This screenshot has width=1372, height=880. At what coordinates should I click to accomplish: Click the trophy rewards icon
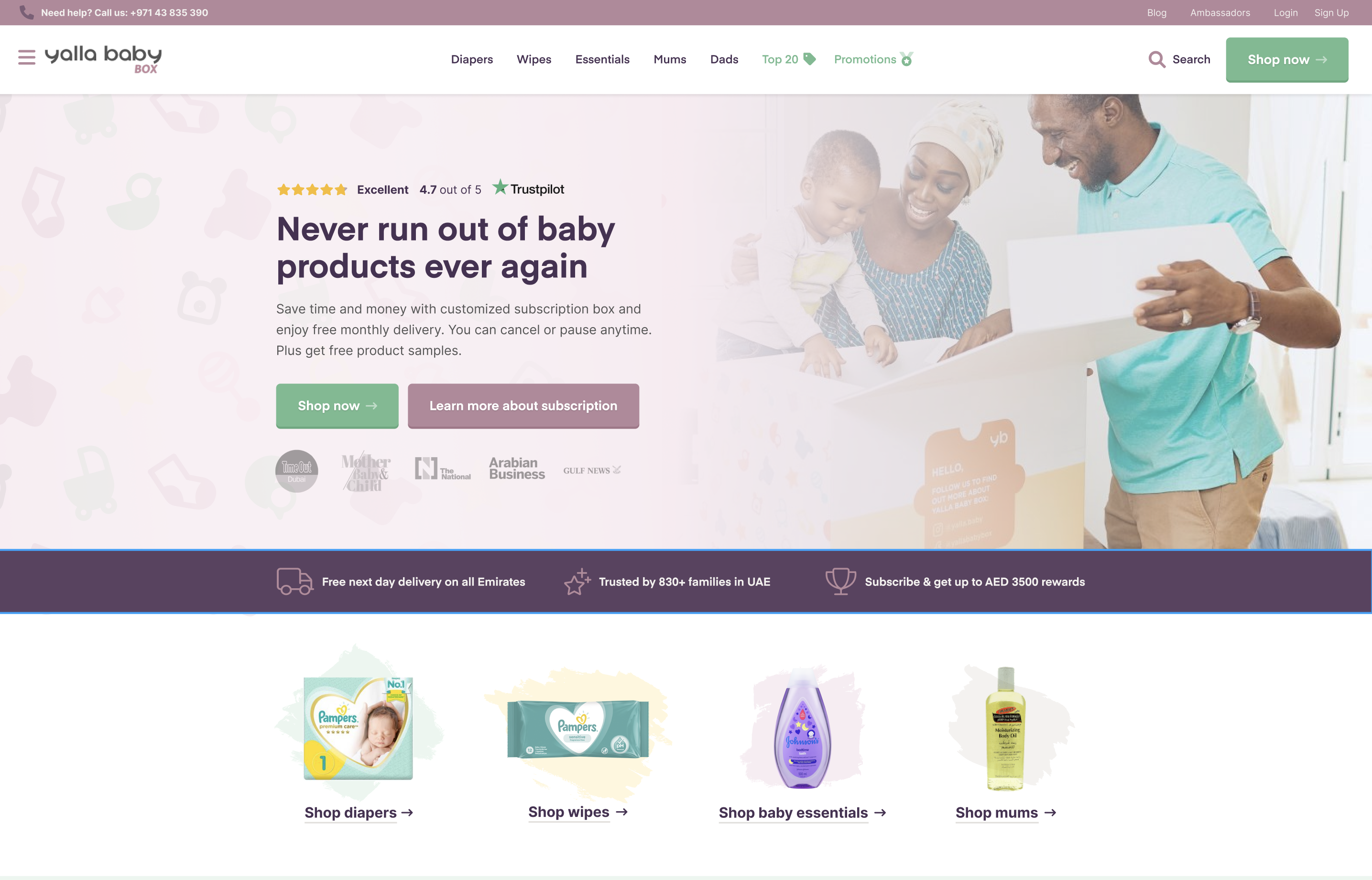[840, 581]
